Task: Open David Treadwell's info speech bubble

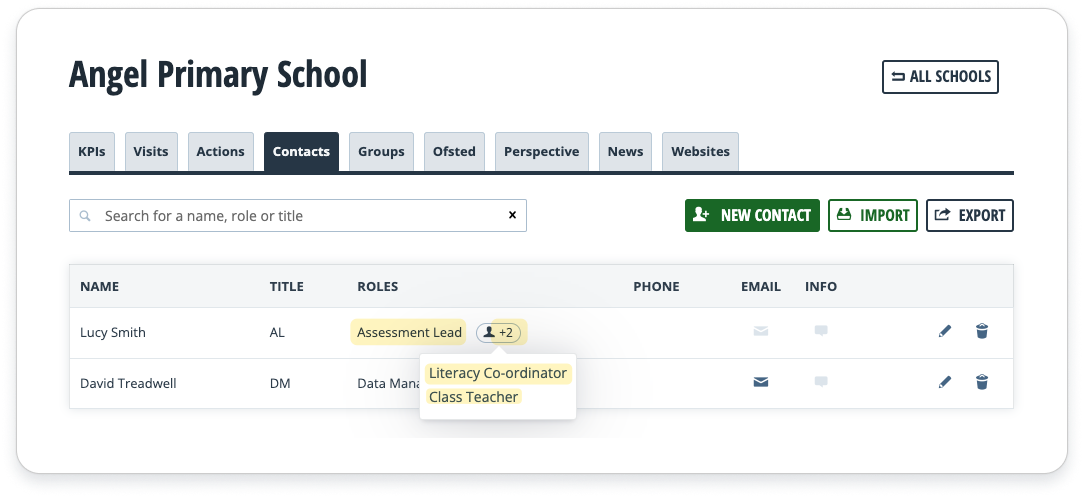Action: coord(821,382)
